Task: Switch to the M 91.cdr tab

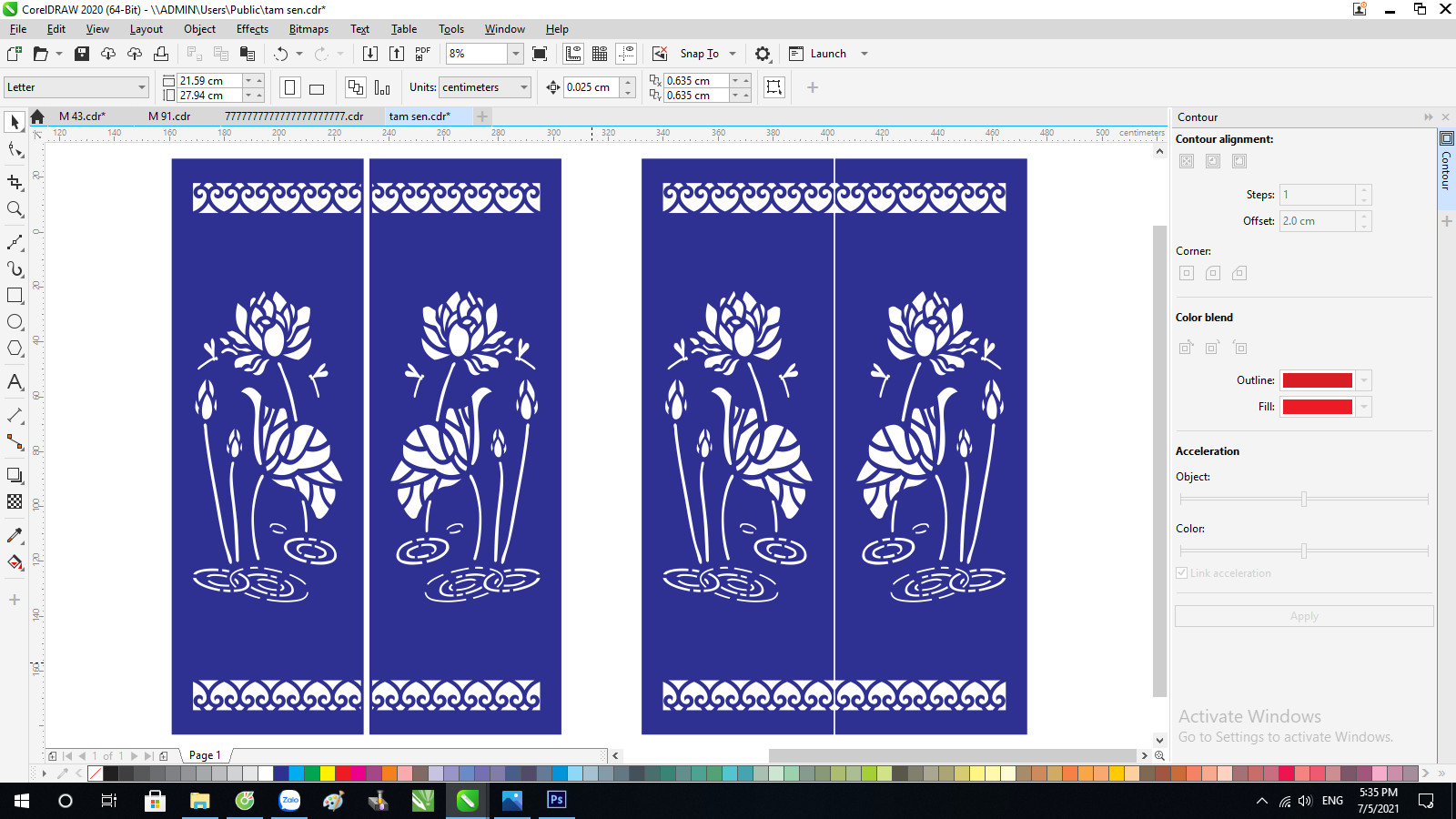Action: click(x=169, y=116)
